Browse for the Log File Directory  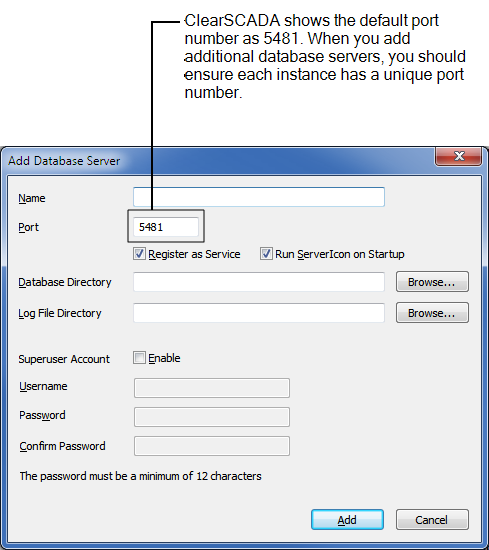pos(432,313)
